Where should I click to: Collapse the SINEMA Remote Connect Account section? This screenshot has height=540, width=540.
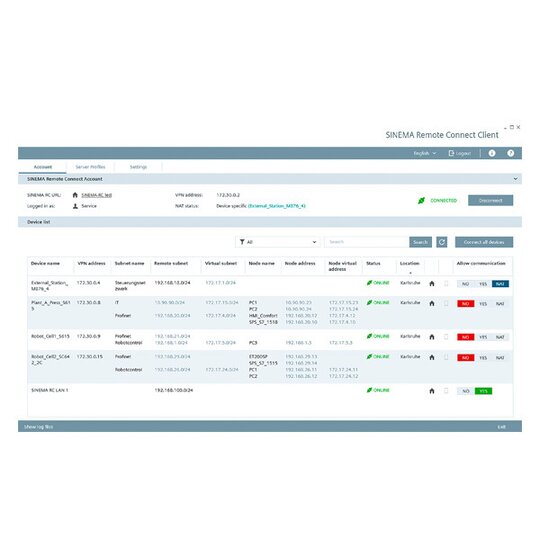[516, 179]
